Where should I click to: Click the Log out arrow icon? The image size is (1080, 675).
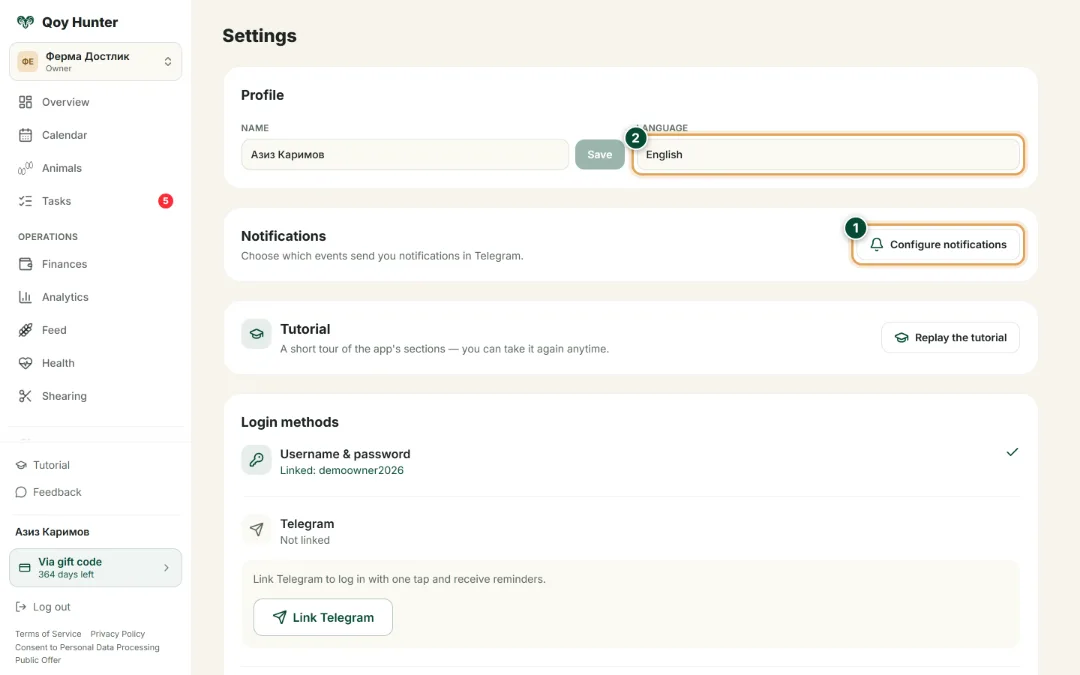[x=21, y=607]
